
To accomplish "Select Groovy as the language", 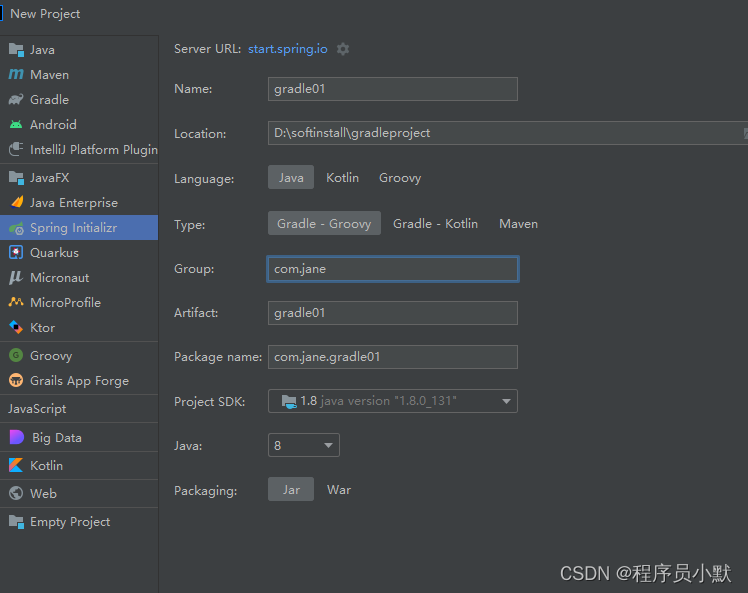I will click(x=400, y=177).
